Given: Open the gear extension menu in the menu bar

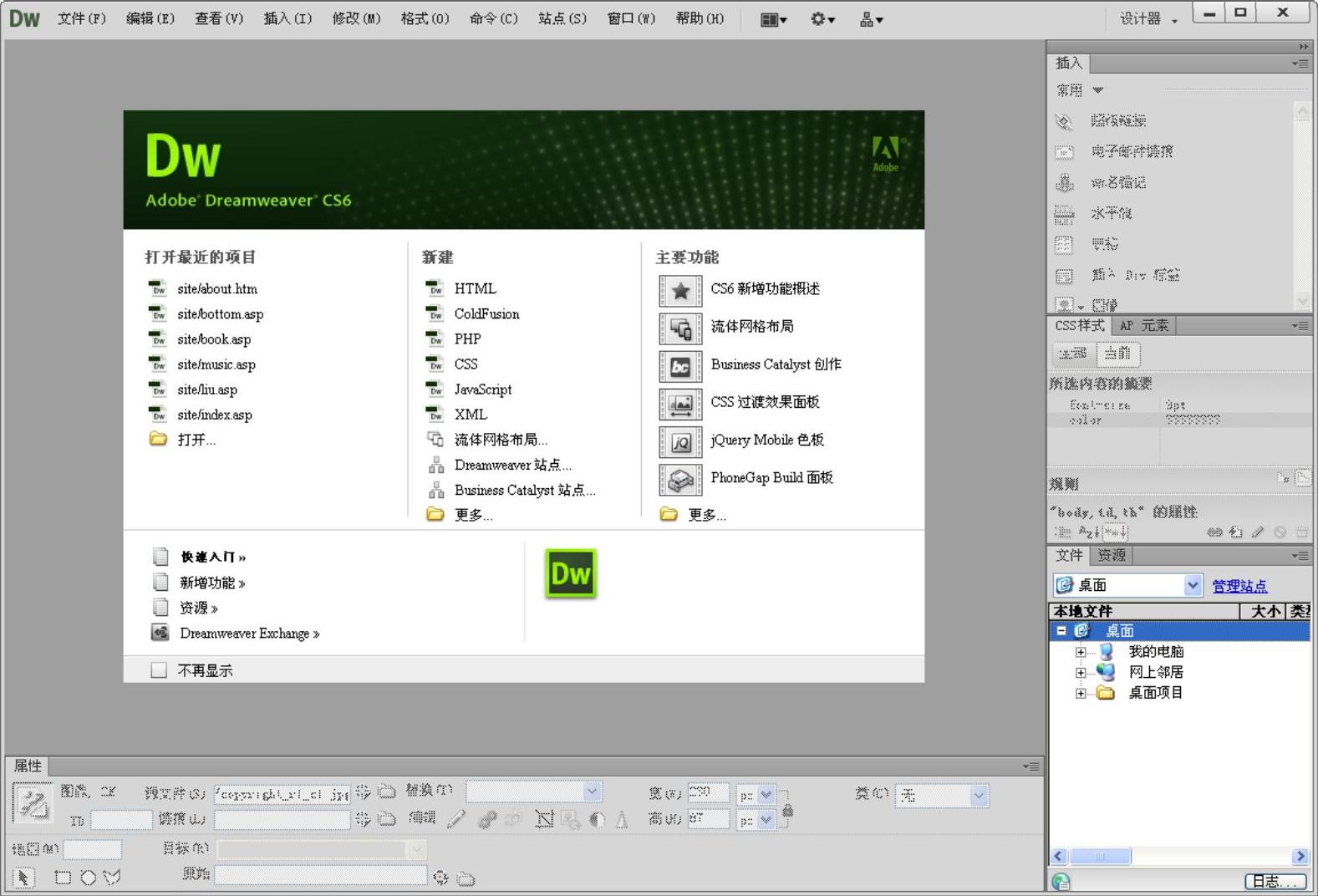Looking at the screenshot, I should [x=822, y=19].
